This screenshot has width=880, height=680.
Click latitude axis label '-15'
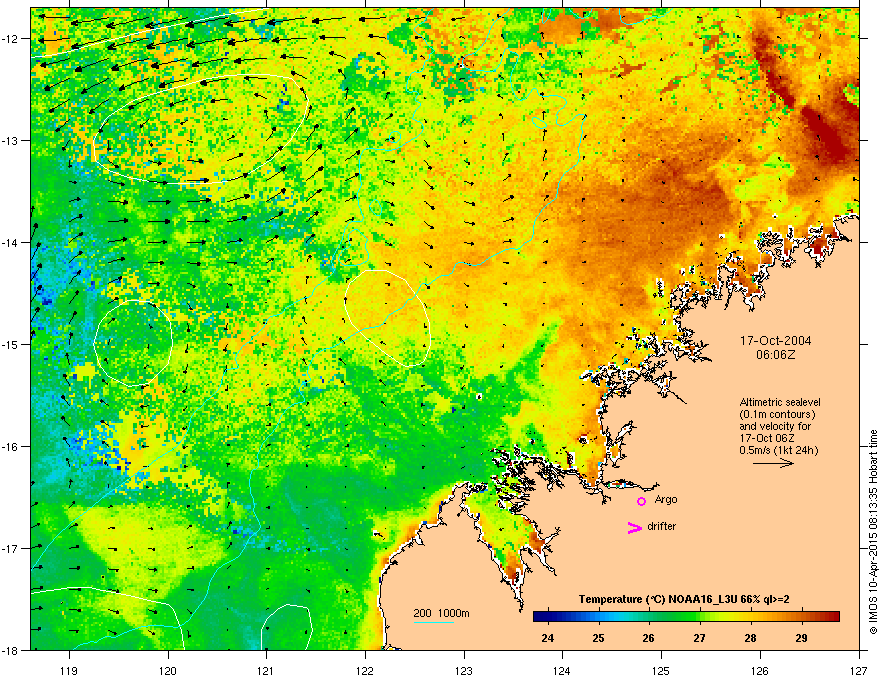[x=11, y=344]
